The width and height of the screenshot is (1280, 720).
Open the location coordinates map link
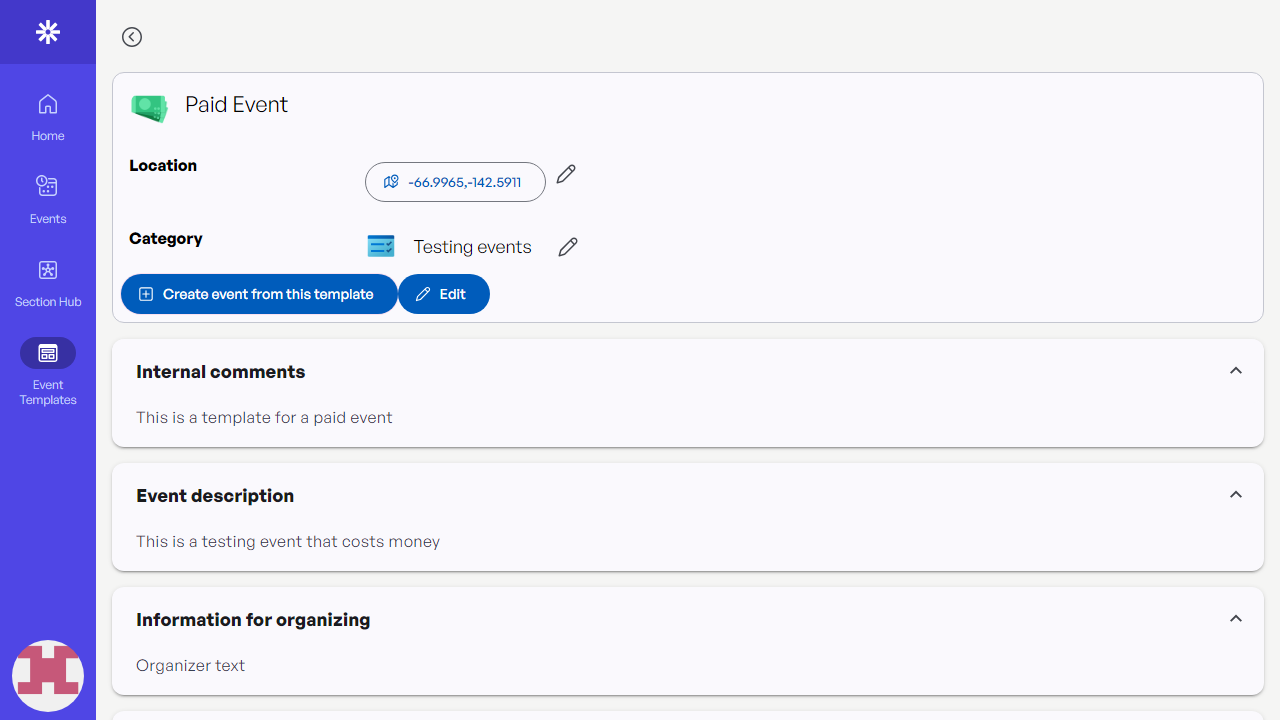tap(455, 182)
